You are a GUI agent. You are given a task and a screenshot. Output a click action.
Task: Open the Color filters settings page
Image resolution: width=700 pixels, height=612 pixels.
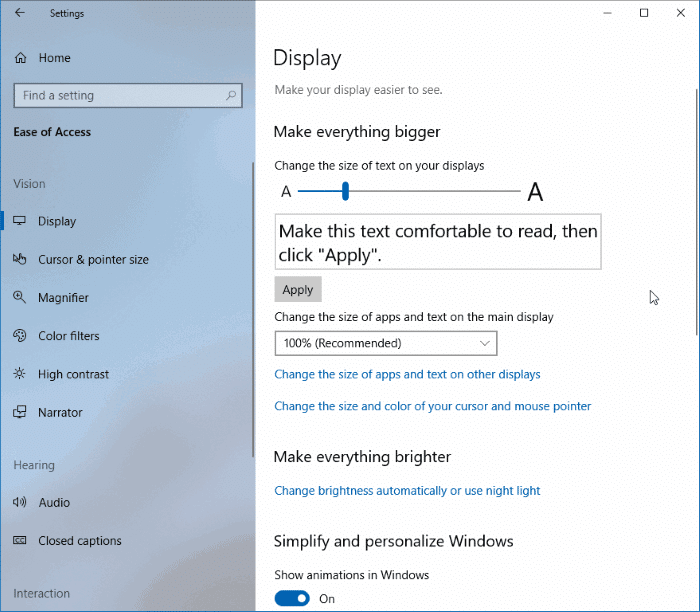69,336
